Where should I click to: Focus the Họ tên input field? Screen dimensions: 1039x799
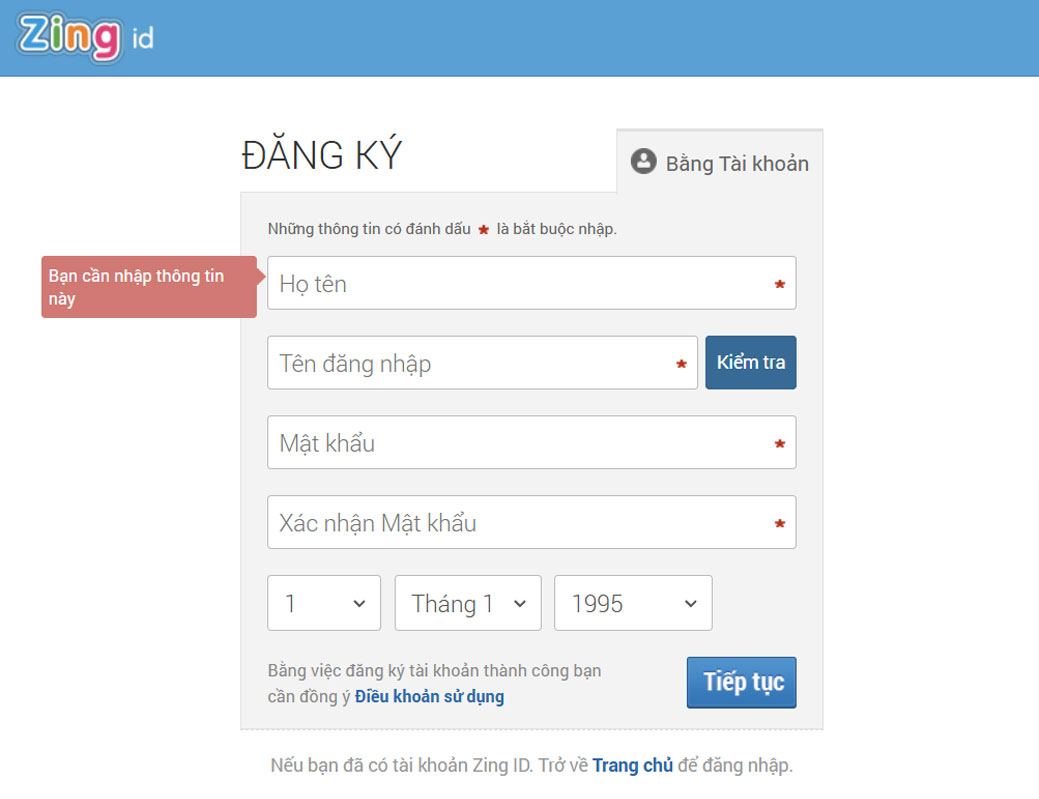coord(520,284)
